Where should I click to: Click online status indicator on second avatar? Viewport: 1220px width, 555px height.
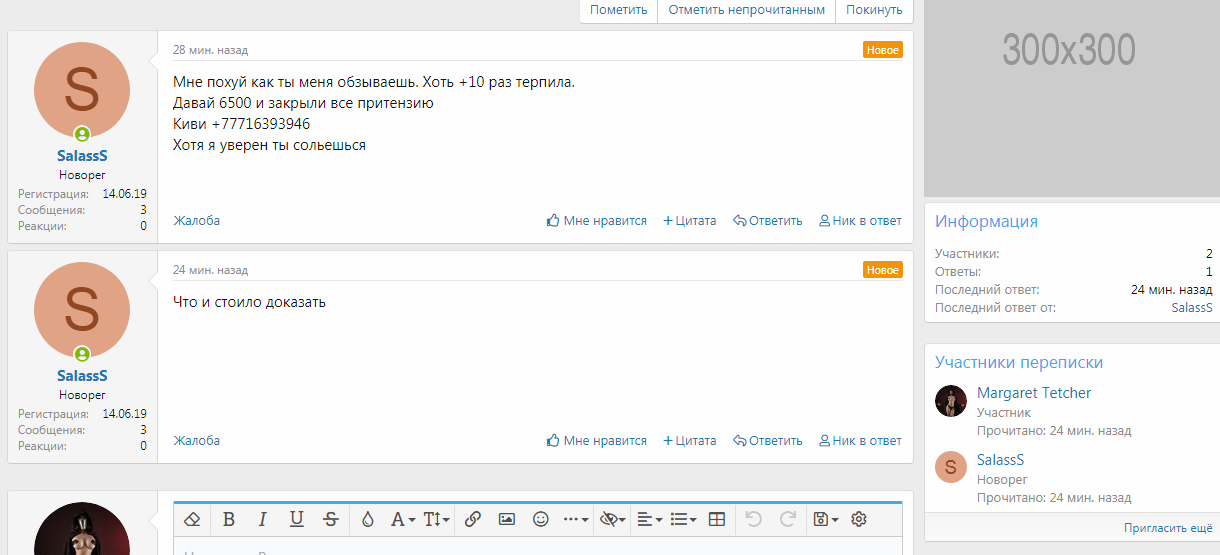tap(82, 354)
